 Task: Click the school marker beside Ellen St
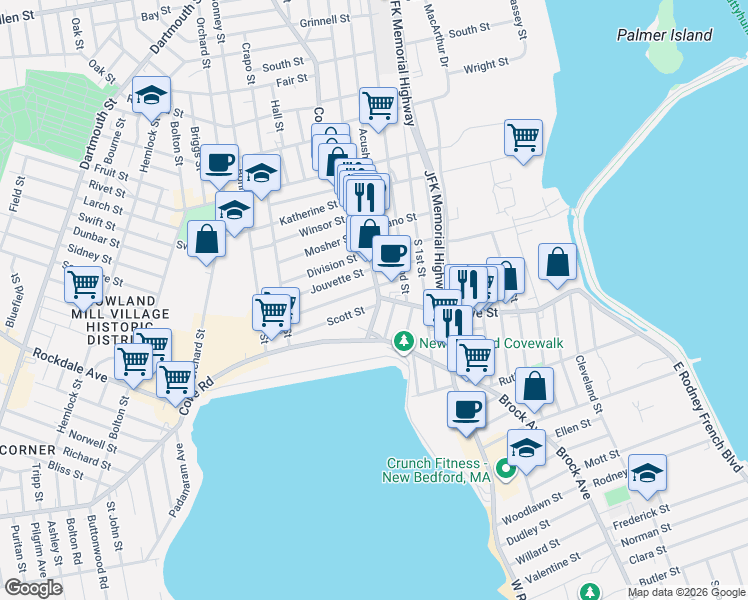(527, 448)
